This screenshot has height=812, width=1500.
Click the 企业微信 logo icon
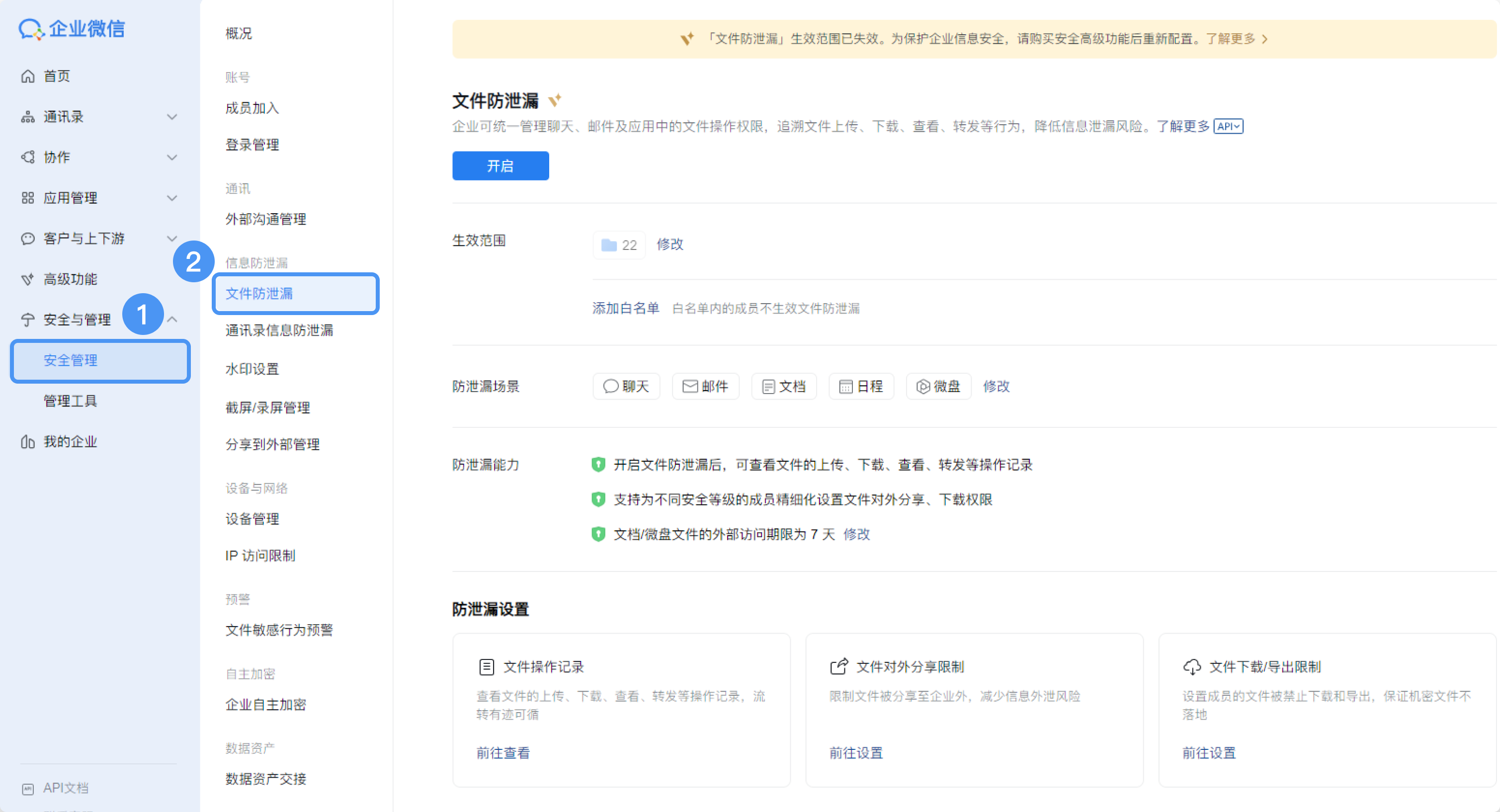point(31,29)
